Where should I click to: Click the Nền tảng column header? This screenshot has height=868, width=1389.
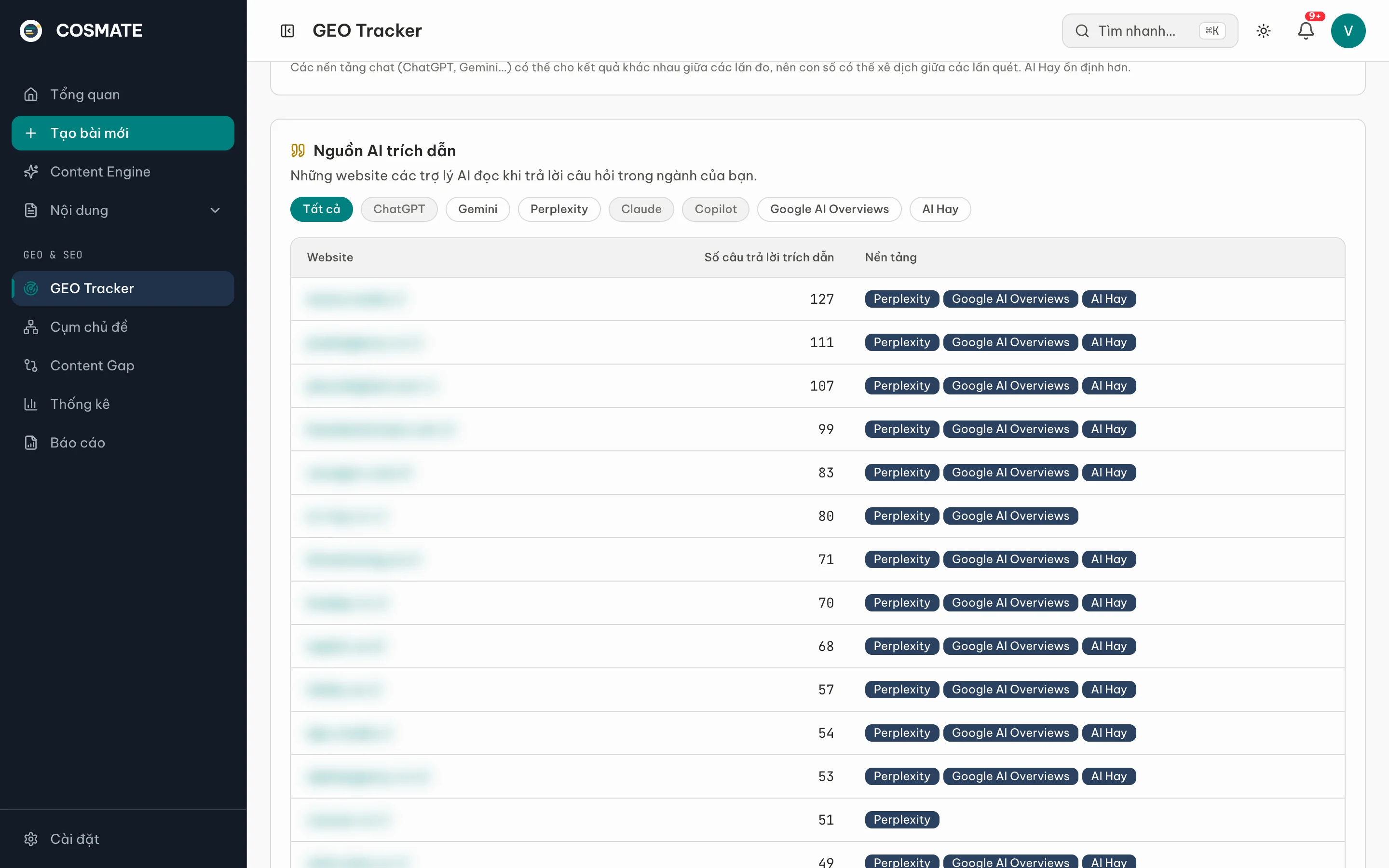pyautogui.click(x=891, y=257)
